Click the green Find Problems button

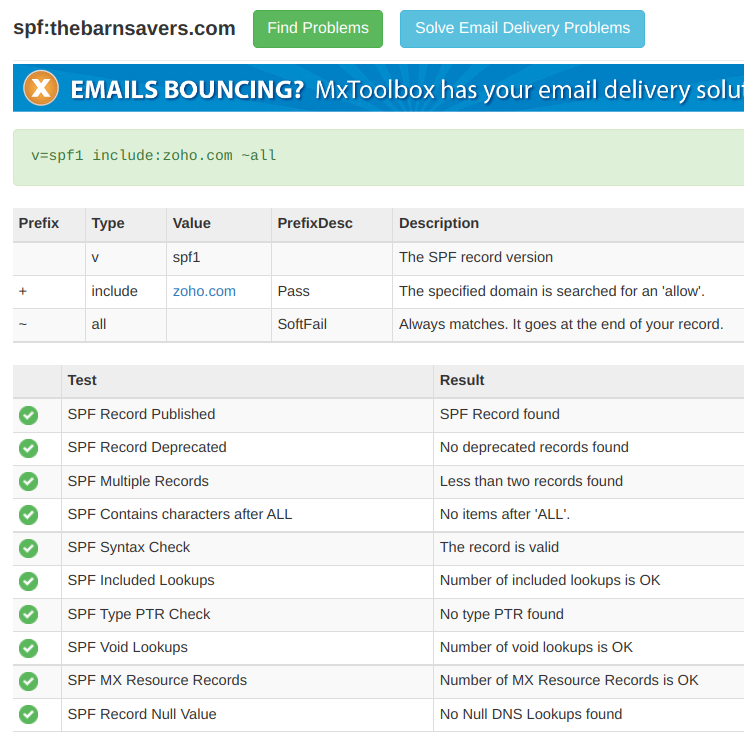pos(317,29)
